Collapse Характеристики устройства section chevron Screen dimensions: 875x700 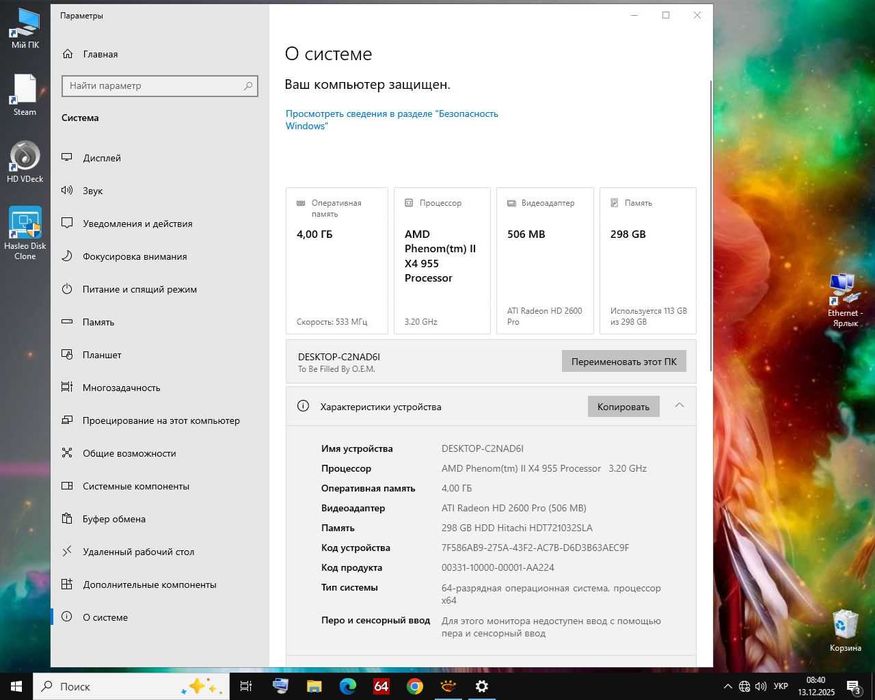pyautogui.click(x=679, y=405)
